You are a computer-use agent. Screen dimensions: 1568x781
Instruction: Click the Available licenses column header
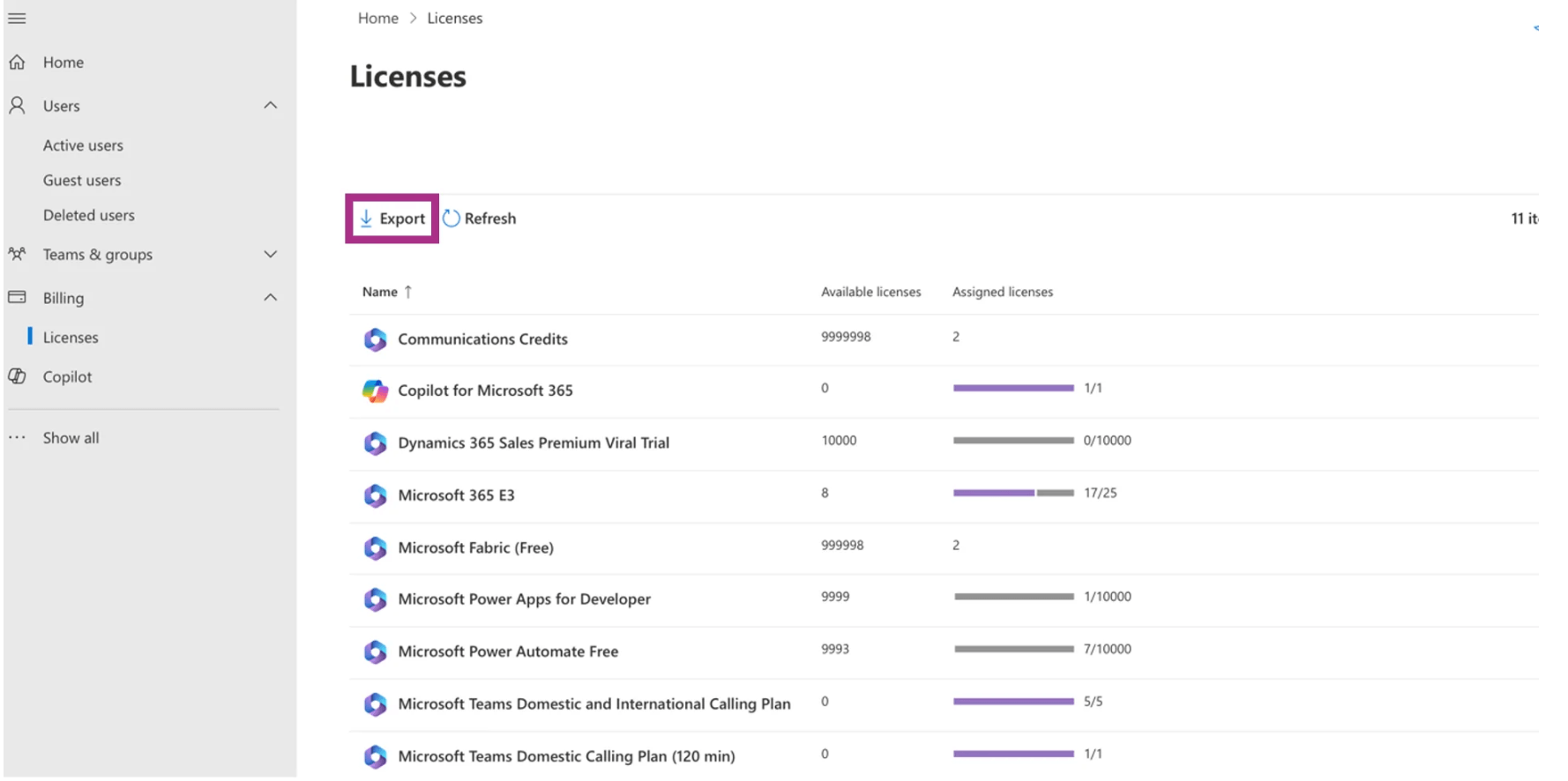click(871, 292)
